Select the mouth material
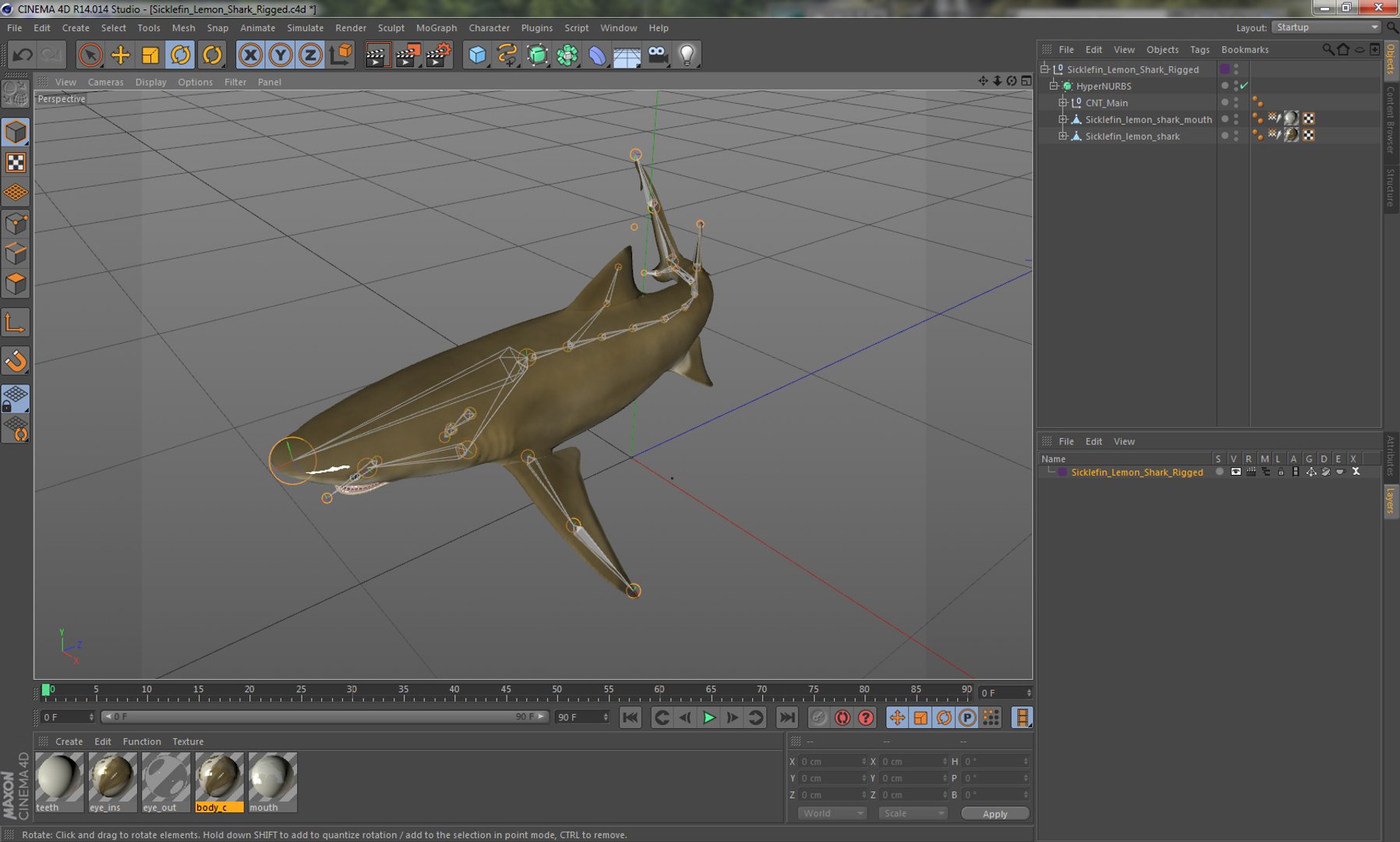 pyautogui.click(x=272, y=782)
